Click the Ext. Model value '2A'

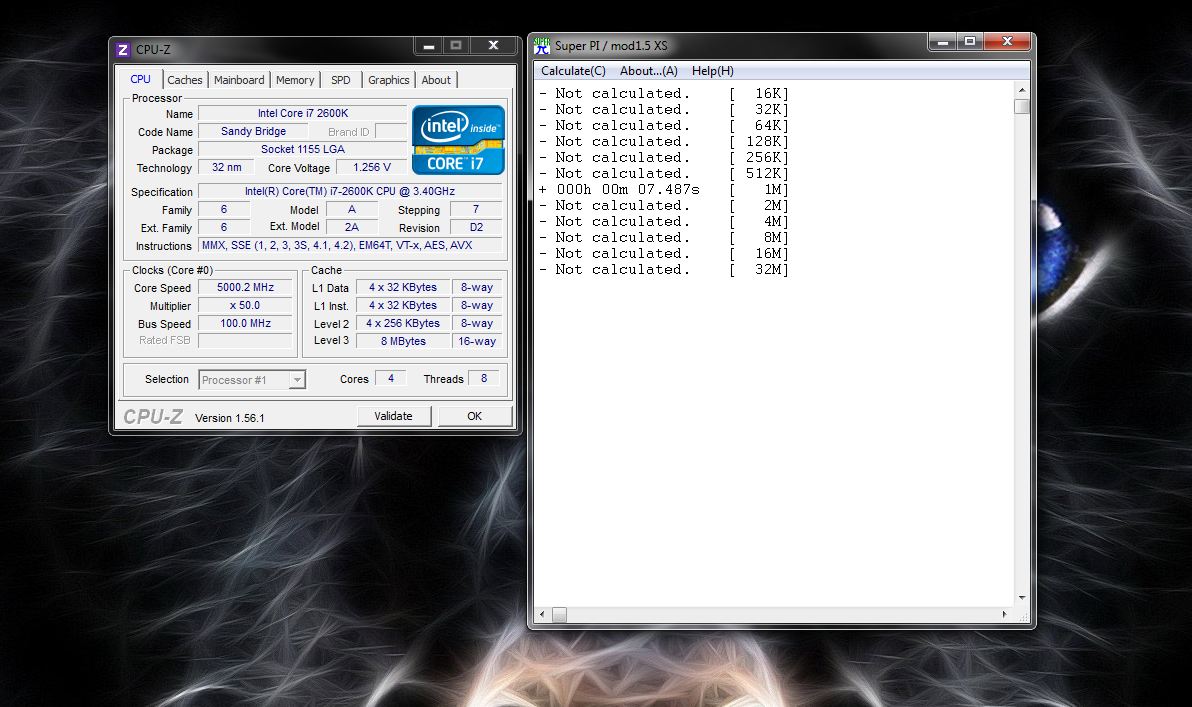(x=351, y=227)
